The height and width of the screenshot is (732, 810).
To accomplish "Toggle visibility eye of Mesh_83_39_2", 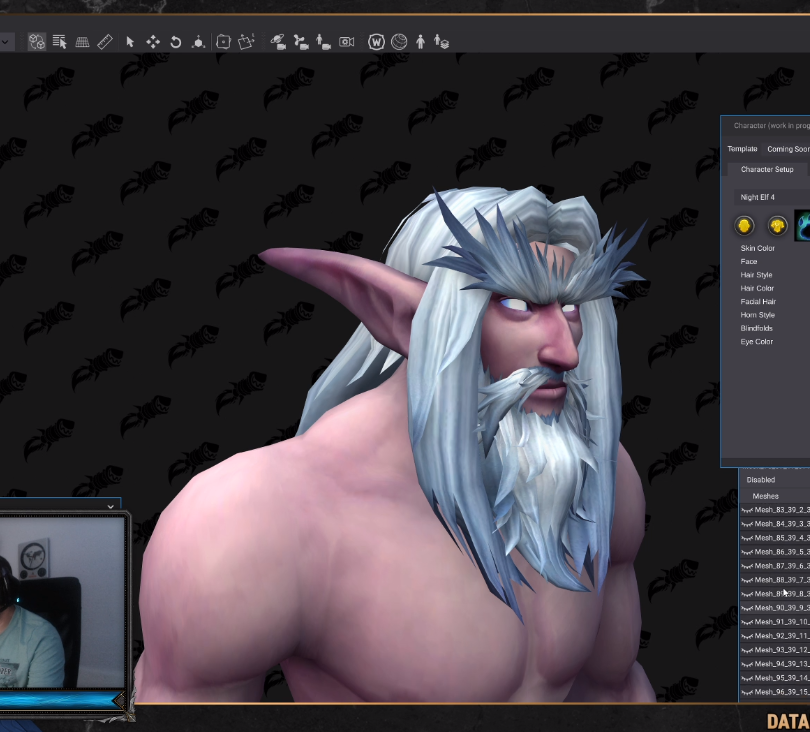I will pos(746,510).
